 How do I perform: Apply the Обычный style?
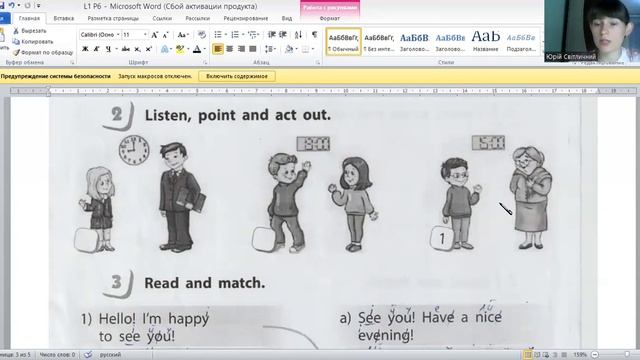click(x=343, y=42)
